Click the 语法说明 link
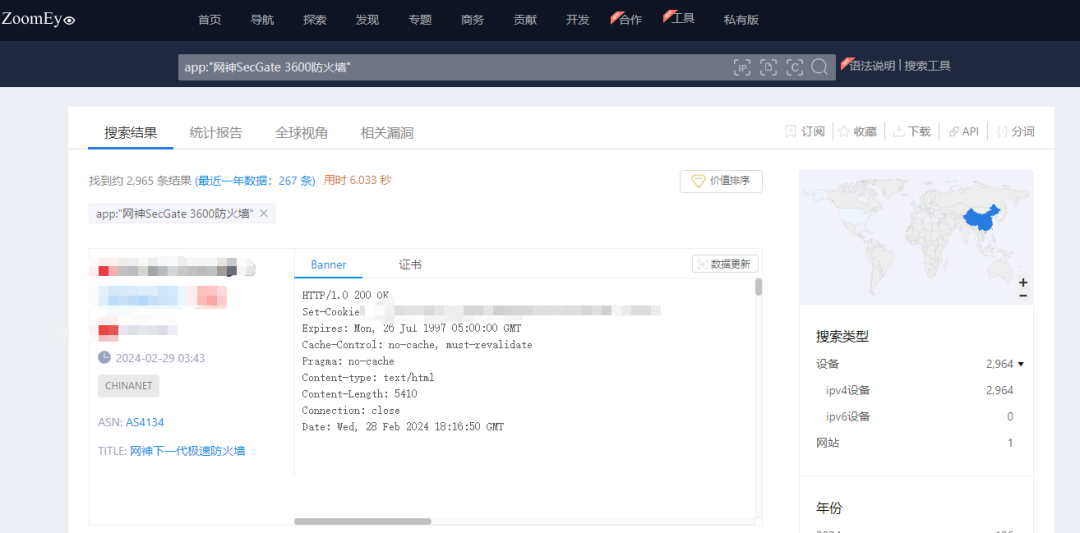The width and height of the screenshot is (1080, 533). [x=873, y=66]
